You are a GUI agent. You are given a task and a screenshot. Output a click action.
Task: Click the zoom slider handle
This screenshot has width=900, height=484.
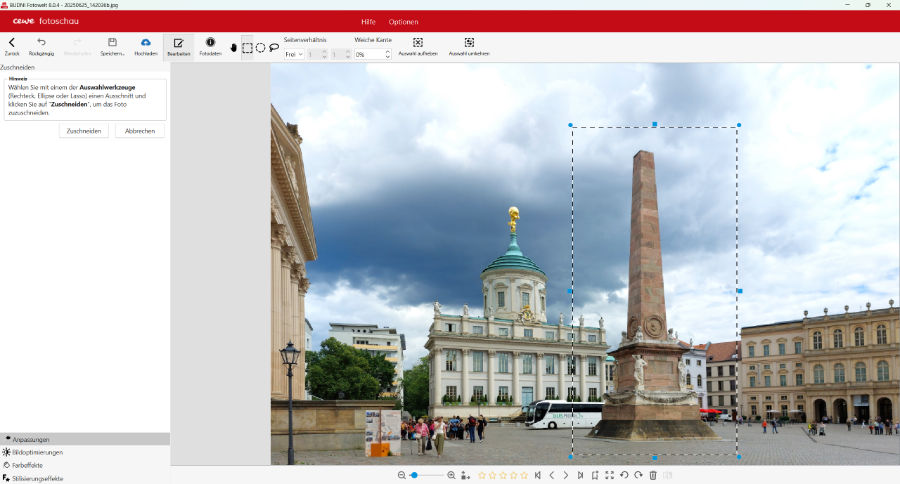coord(414,475)
